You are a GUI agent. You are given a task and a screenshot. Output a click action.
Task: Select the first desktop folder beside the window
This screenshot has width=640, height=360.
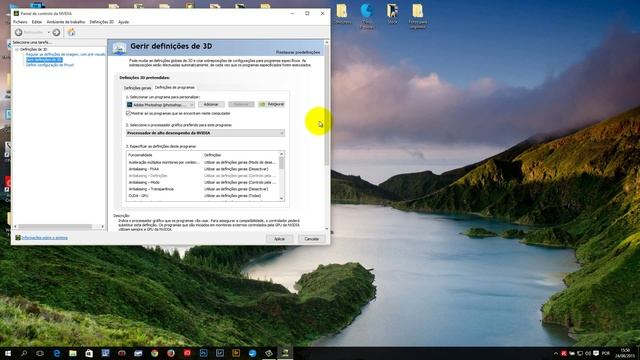click(x=342, y=11)
